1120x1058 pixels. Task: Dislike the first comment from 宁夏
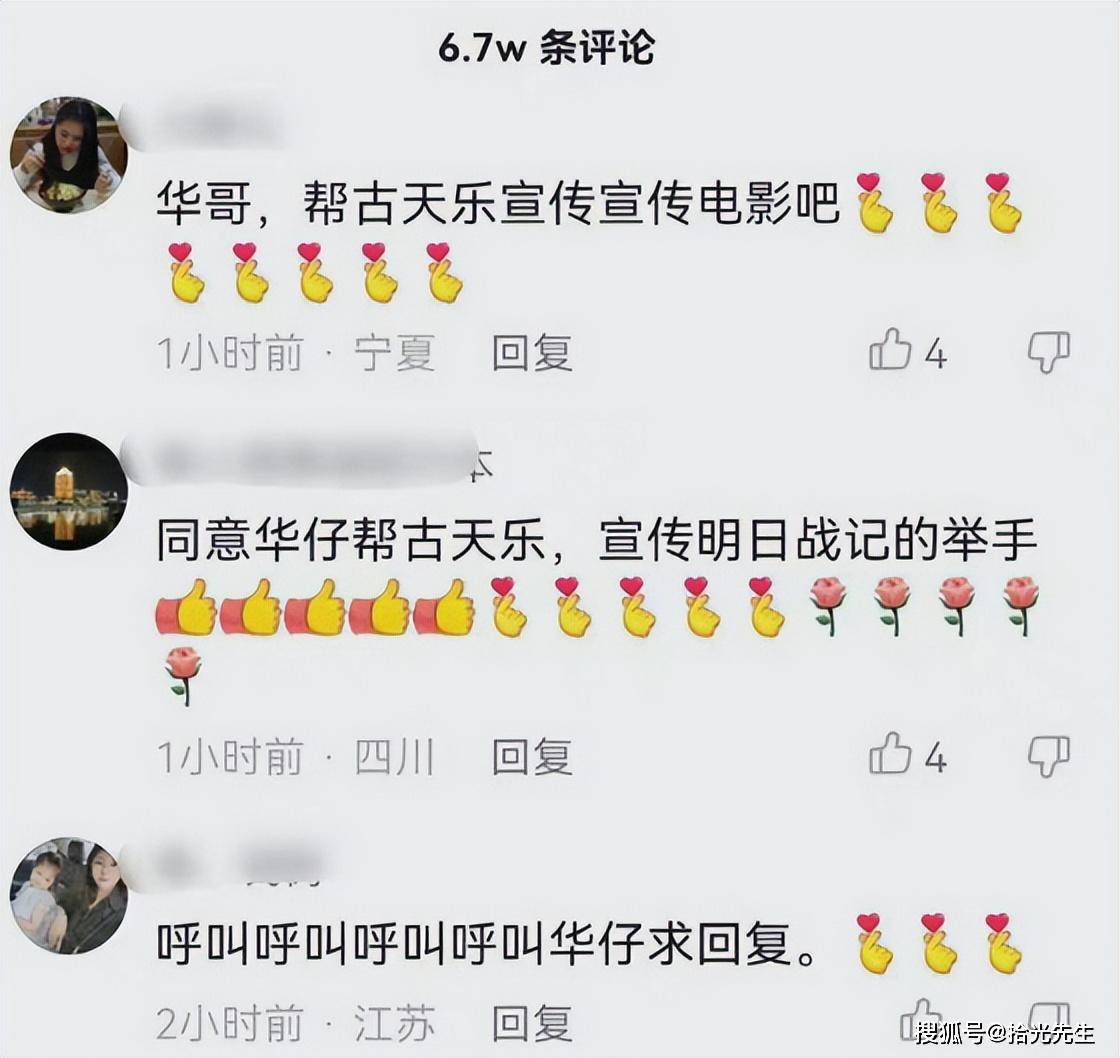pos(1049,351)
